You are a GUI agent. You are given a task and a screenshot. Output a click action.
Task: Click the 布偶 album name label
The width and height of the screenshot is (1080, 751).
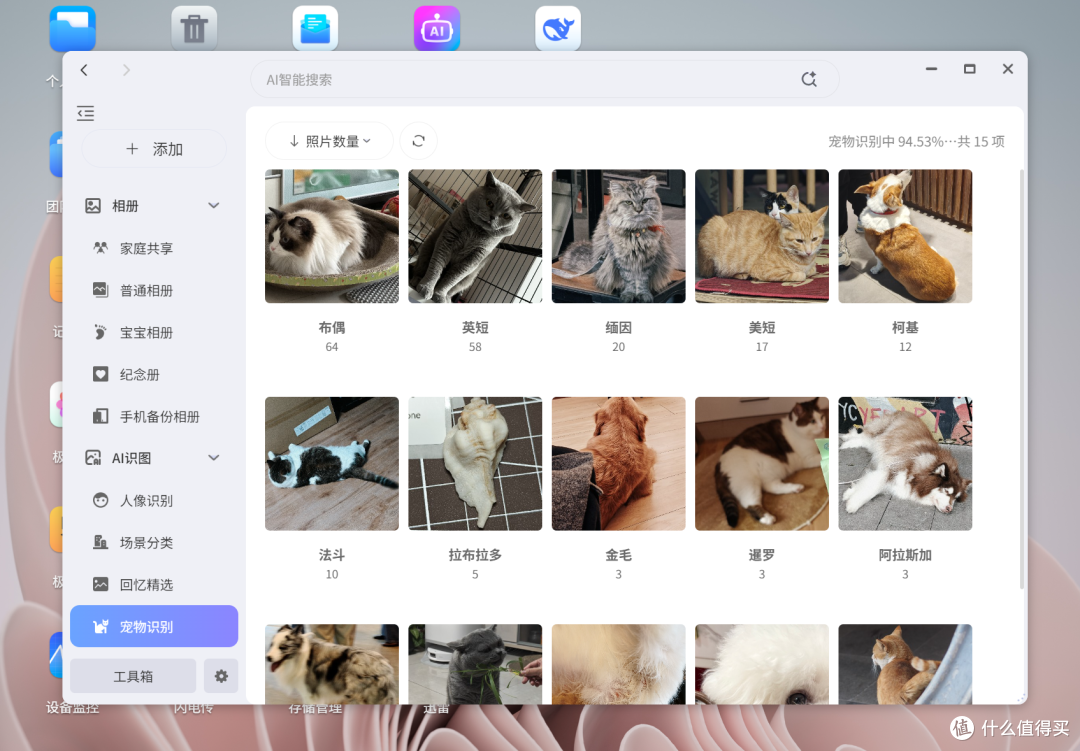point(332,327)
